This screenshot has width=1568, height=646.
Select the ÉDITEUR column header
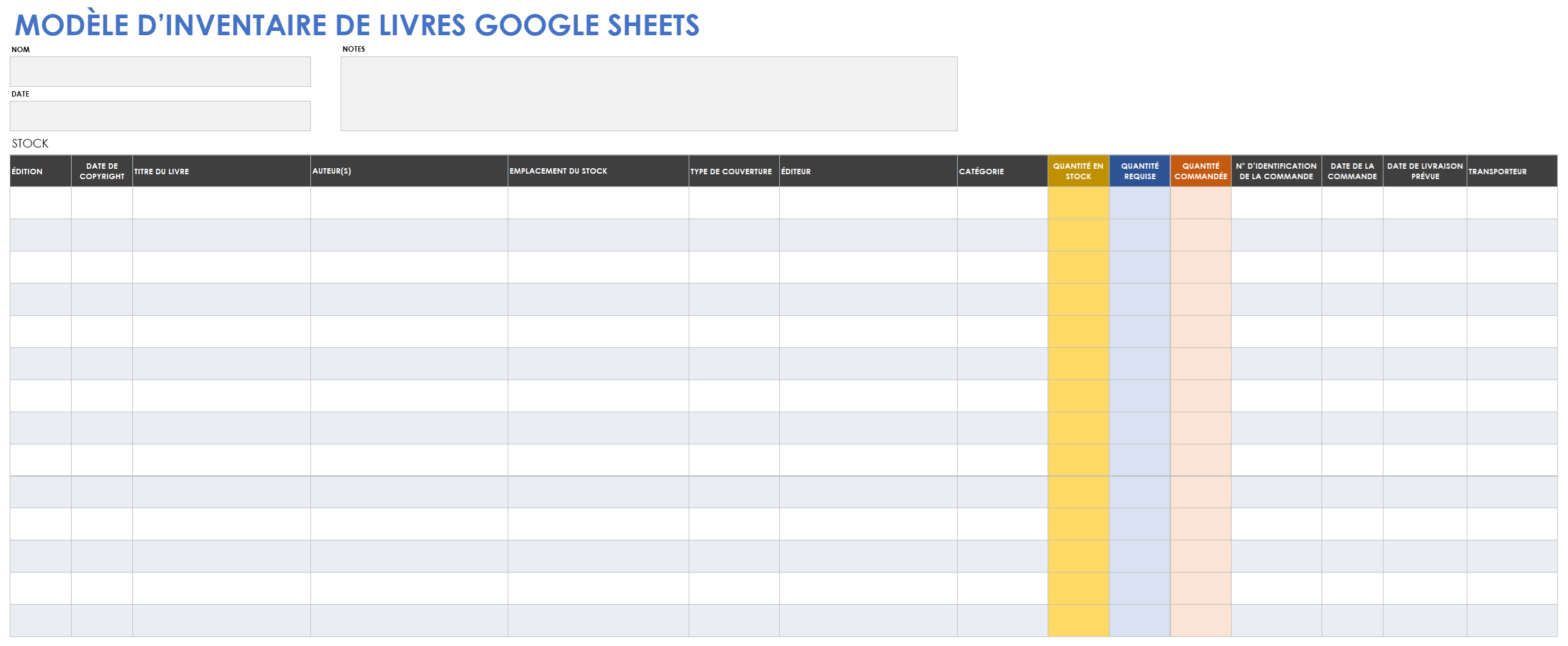(868, 172)
